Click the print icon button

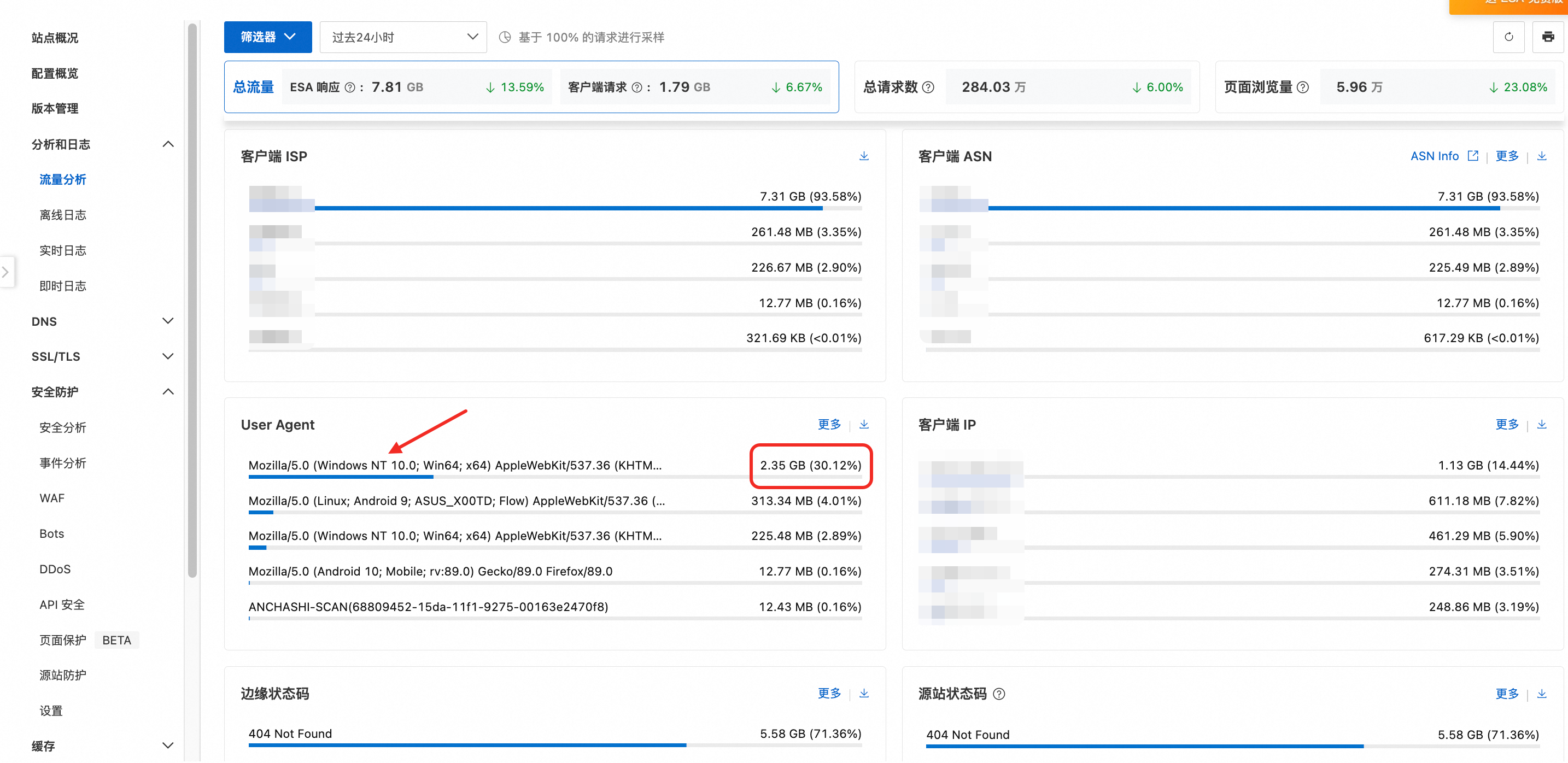[x=1547, y=37]
